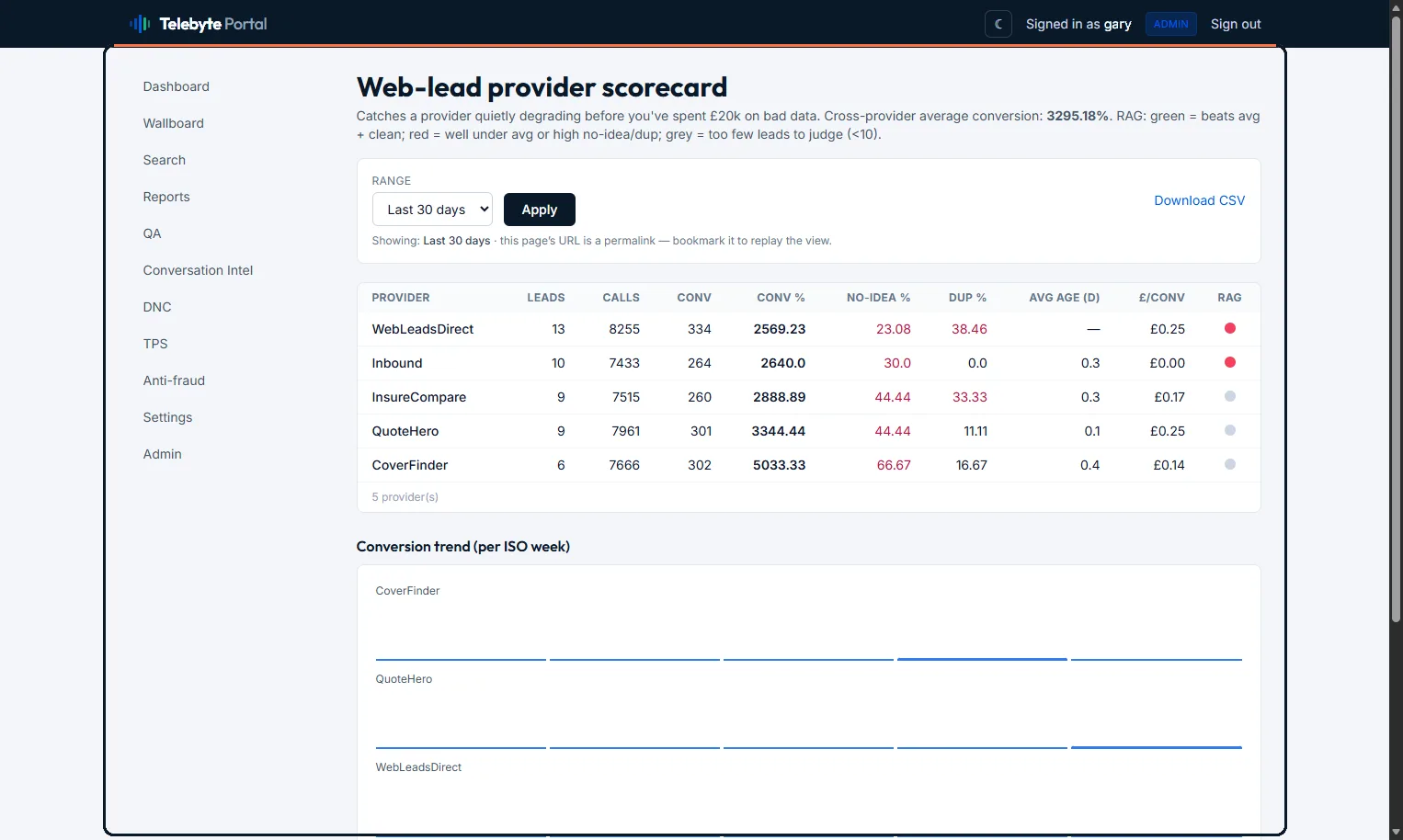
Task: Click the scrollbar down arrow
Action: point(1396,833)
